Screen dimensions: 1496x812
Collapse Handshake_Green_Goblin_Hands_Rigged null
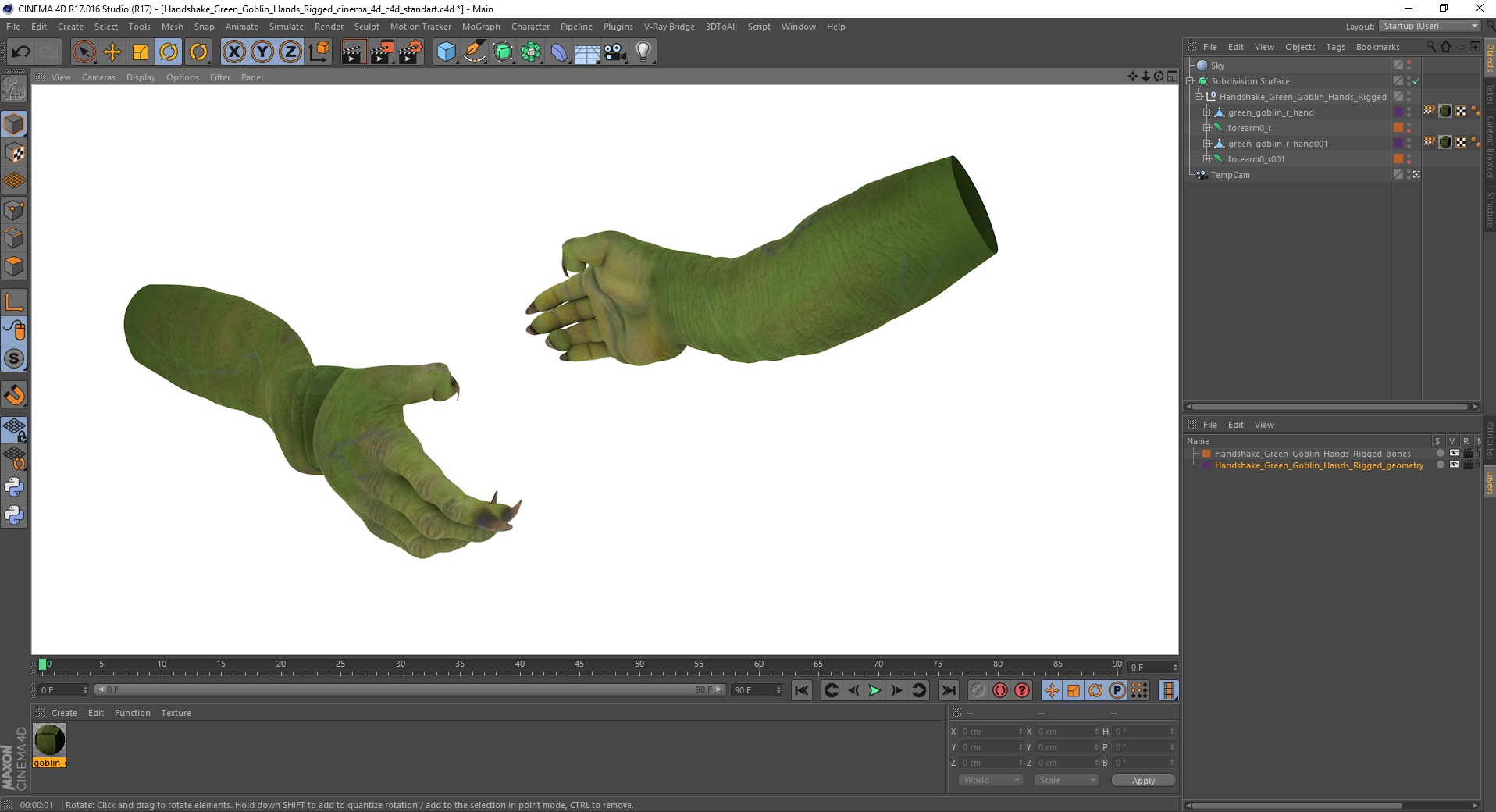[1198, 97]
